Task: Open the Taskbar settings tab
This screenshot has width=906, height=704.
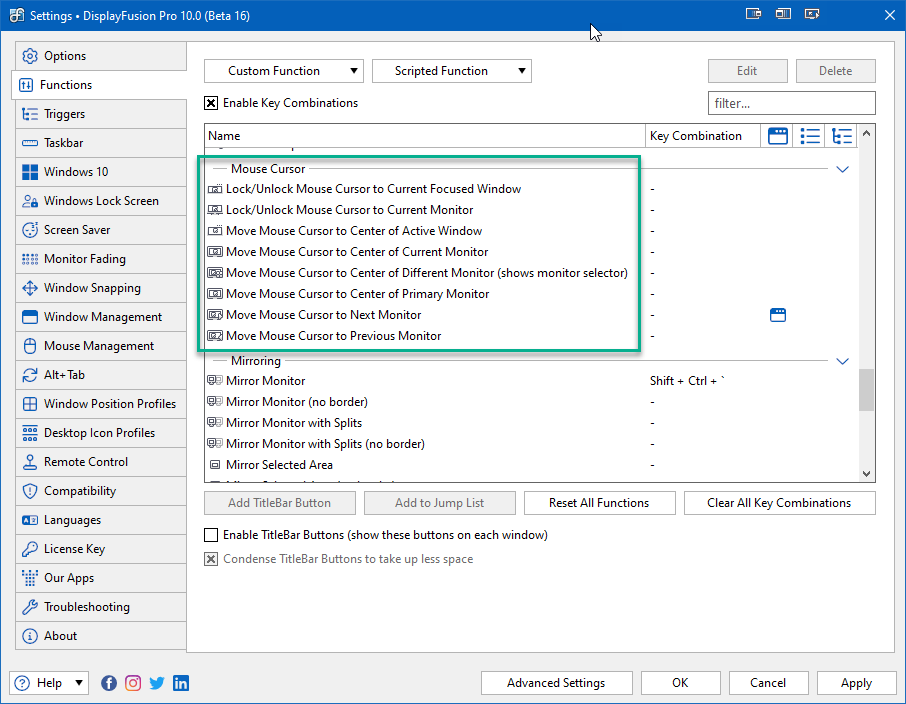Action: tap(101, 143)
